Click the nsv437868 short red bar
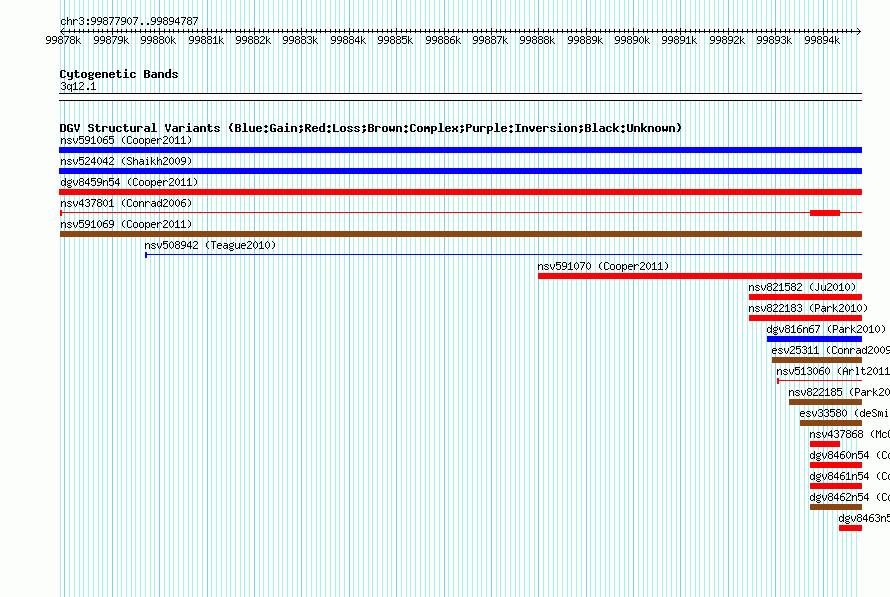This screenshot has height=597, width=890. 825,444
